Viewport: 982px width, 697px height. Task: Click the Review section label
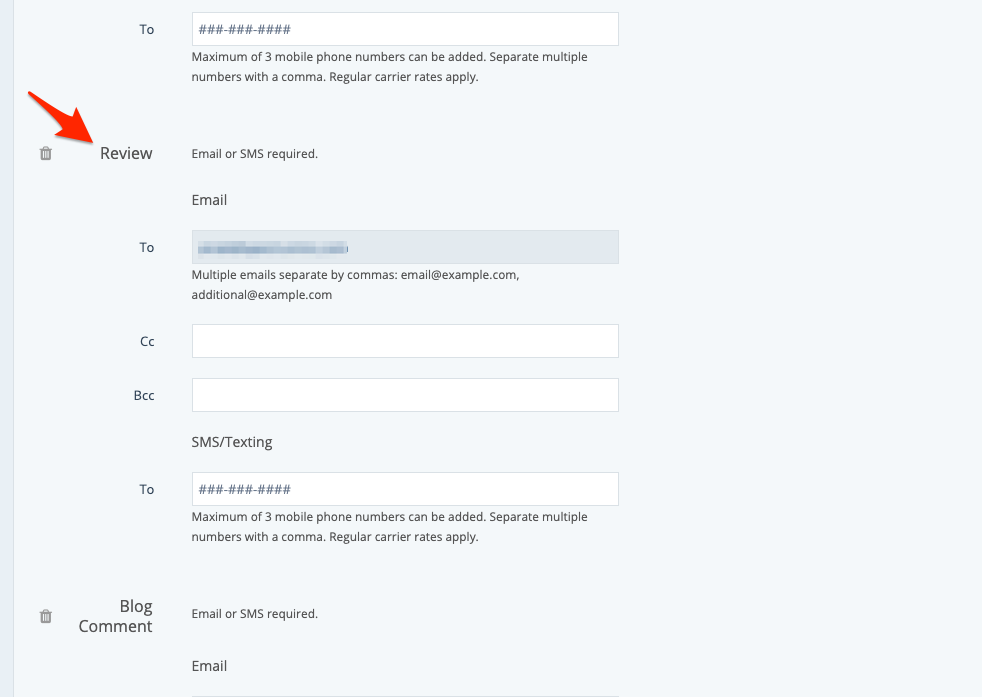point(126,154)
